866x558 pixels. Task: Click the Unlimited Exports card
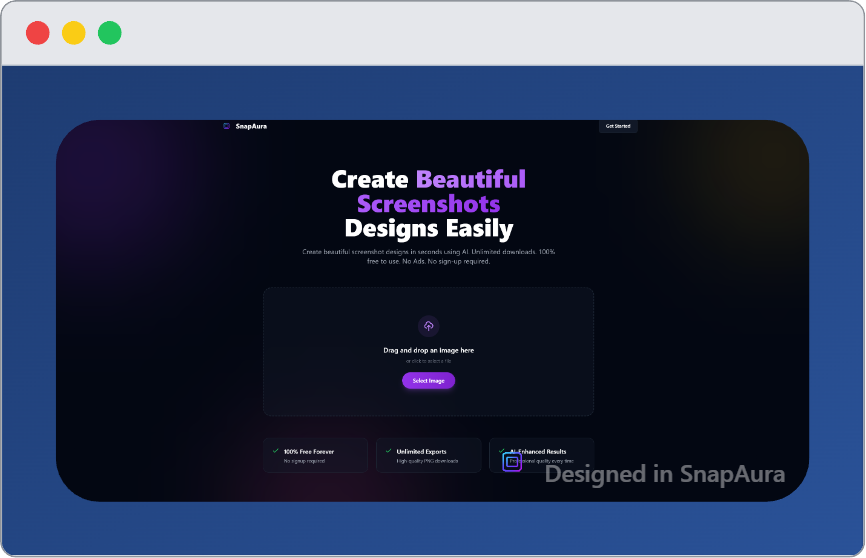pos(429,455)
